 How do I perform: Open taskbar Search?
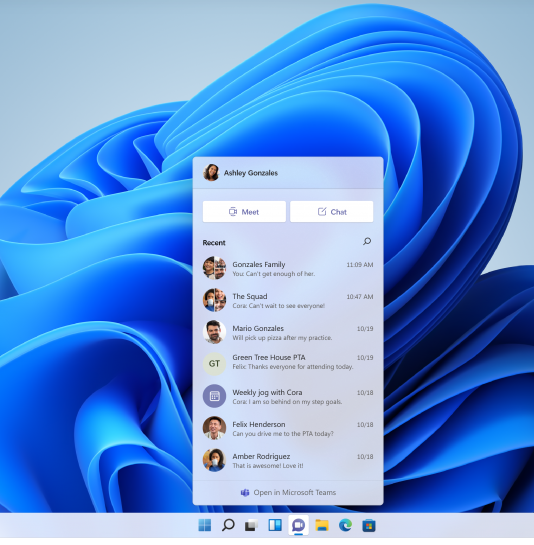pos(228,525)
